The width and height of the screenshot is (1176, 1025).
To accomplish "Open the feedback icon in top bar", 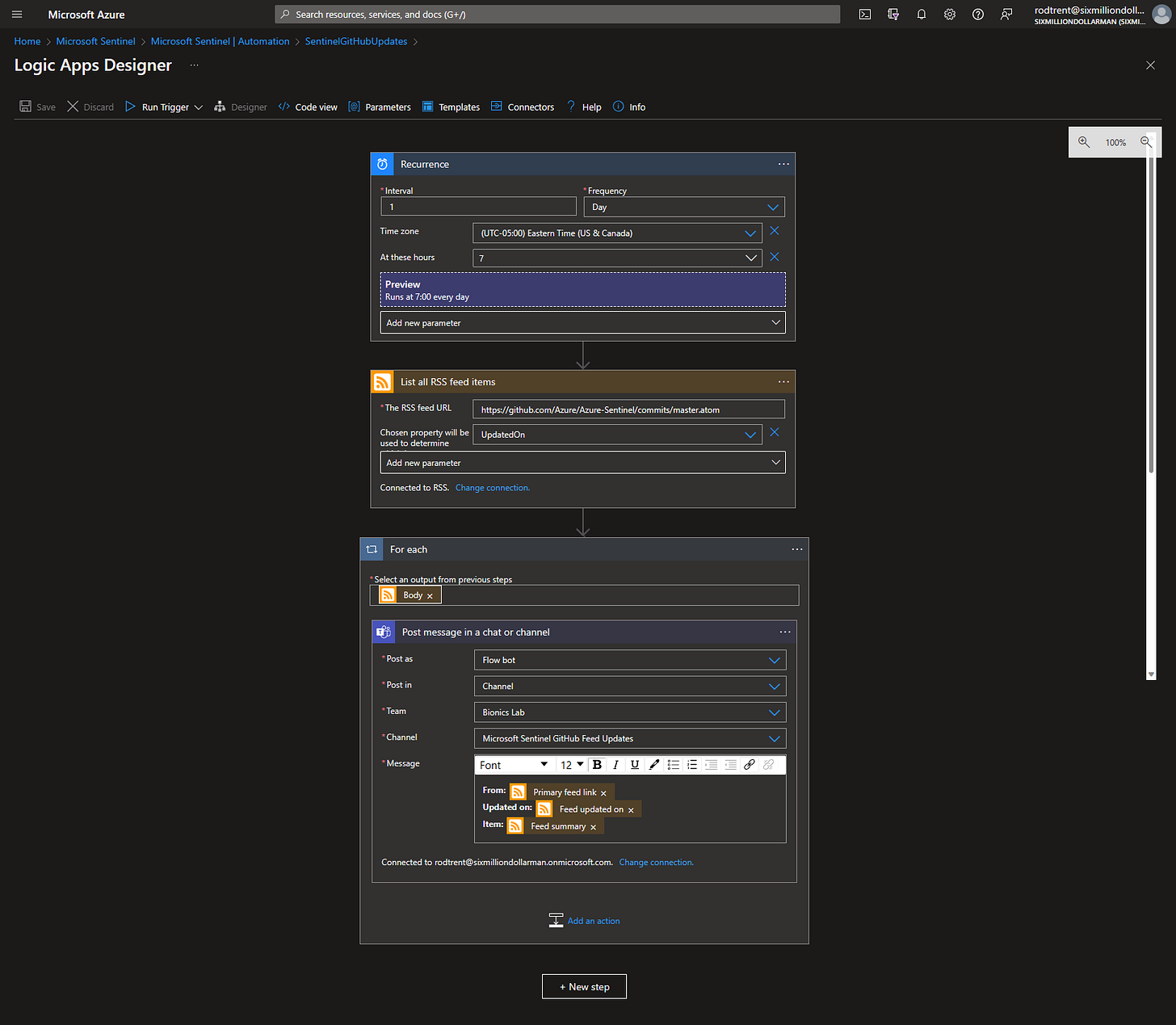I will (1006, 15).
